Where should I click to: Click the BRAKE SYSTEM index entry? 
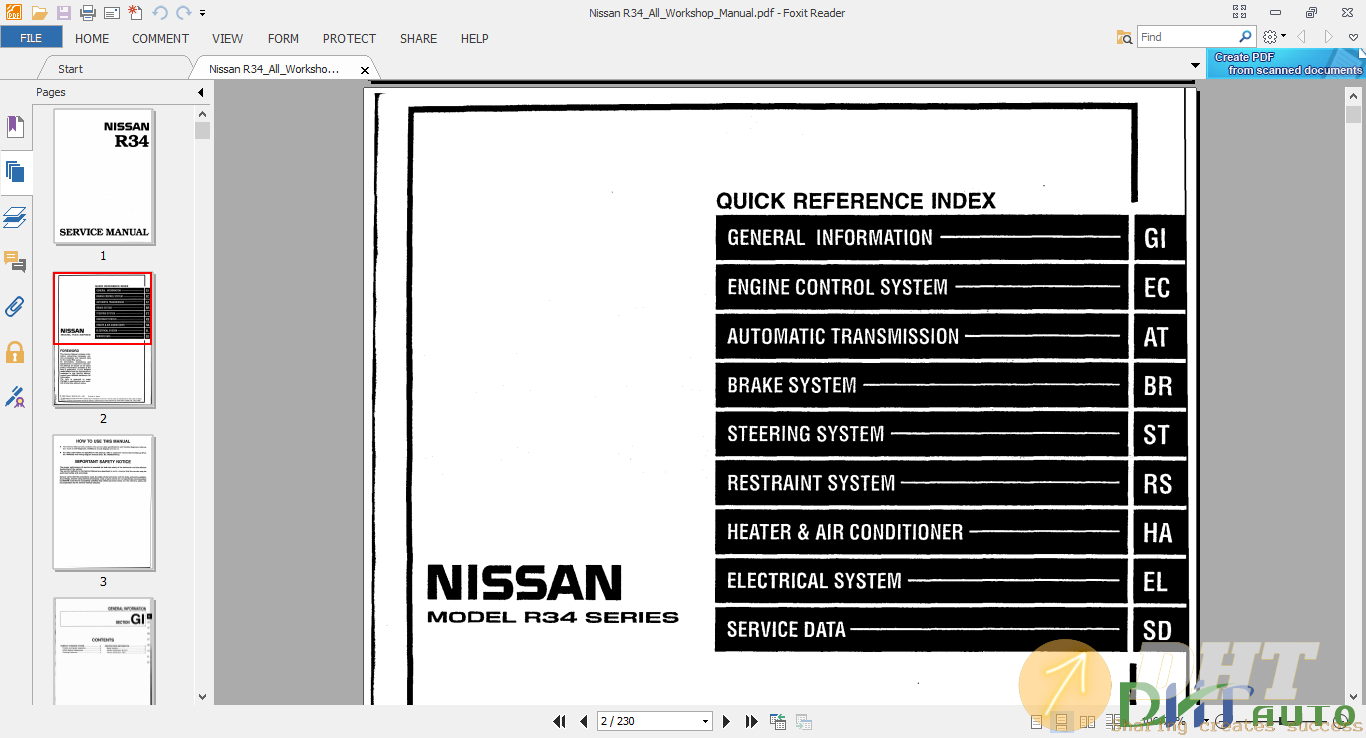click(x=922, y=385)
